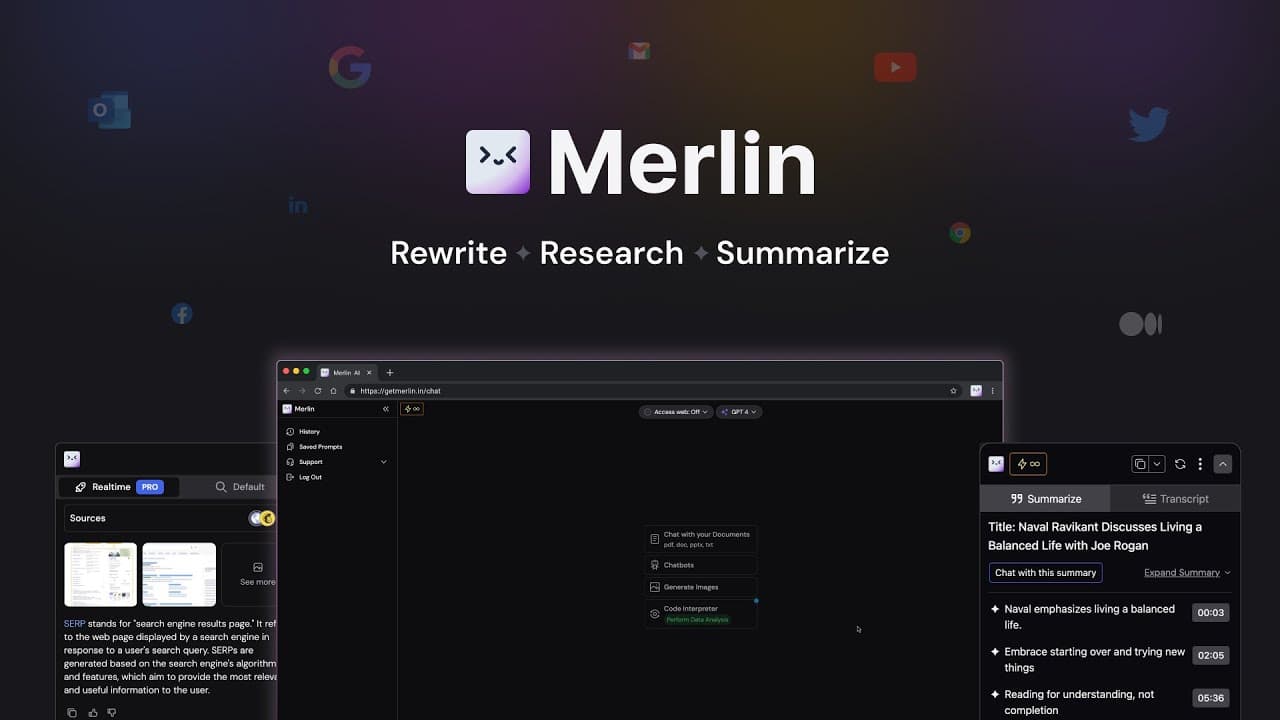Bookmark the page with star icon
The image size is (1280, 720).
953,391
